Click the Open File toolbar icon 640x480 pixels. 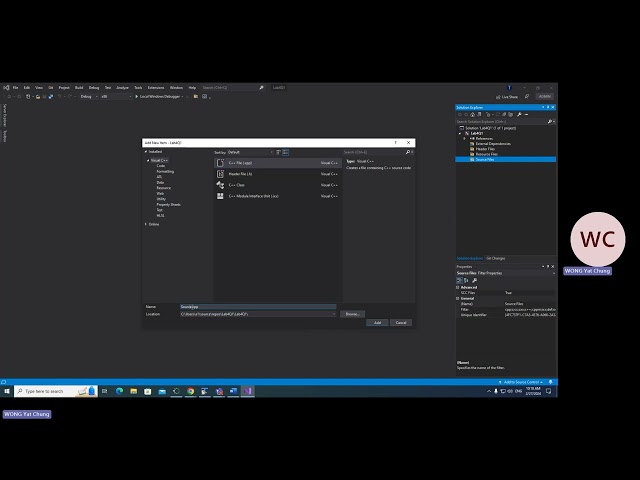coord(38,96)
